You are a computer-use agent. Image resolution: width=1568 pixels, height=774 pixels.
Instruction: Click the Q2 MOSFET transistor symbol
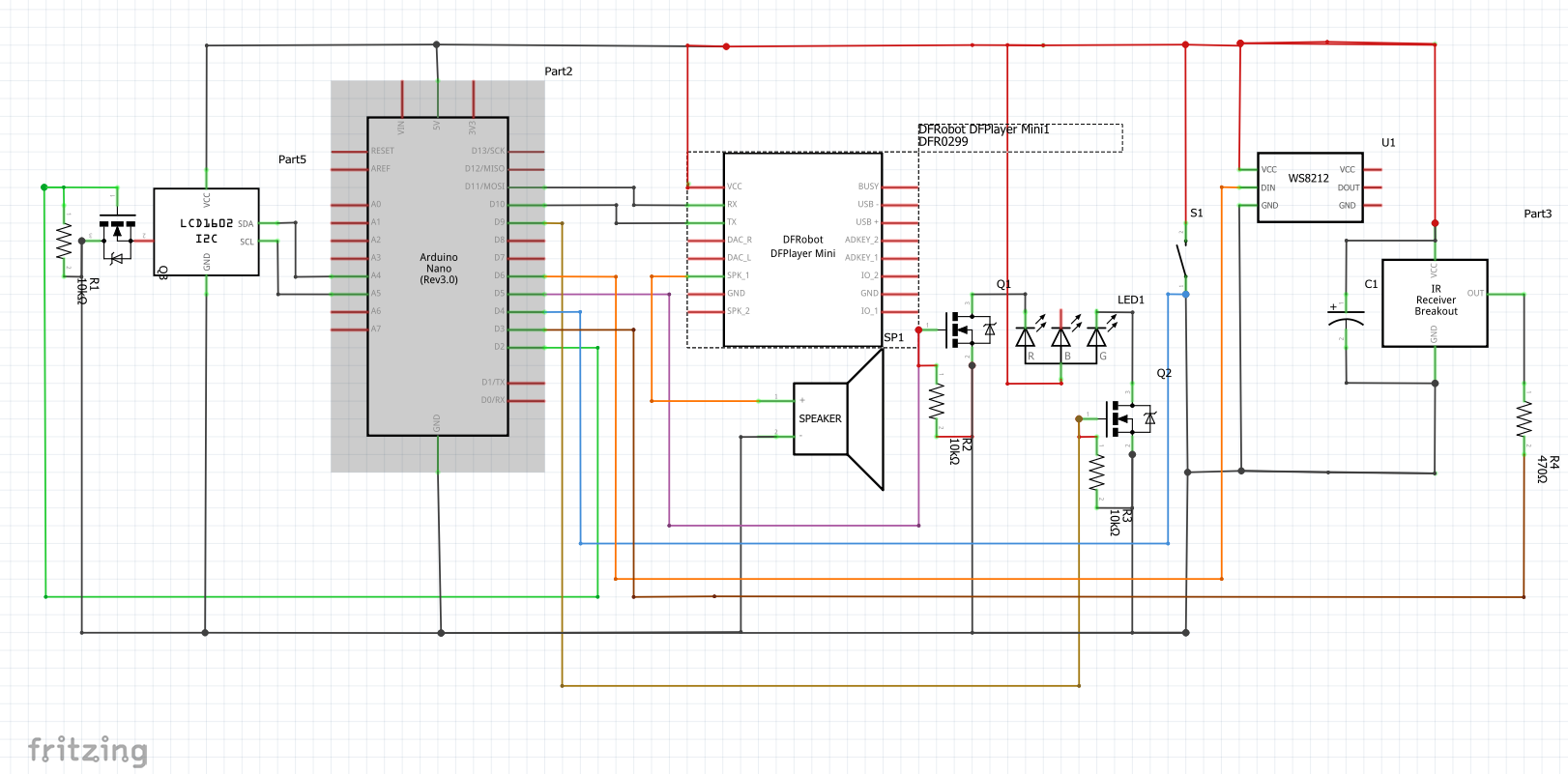click(x=1130, y=418)
